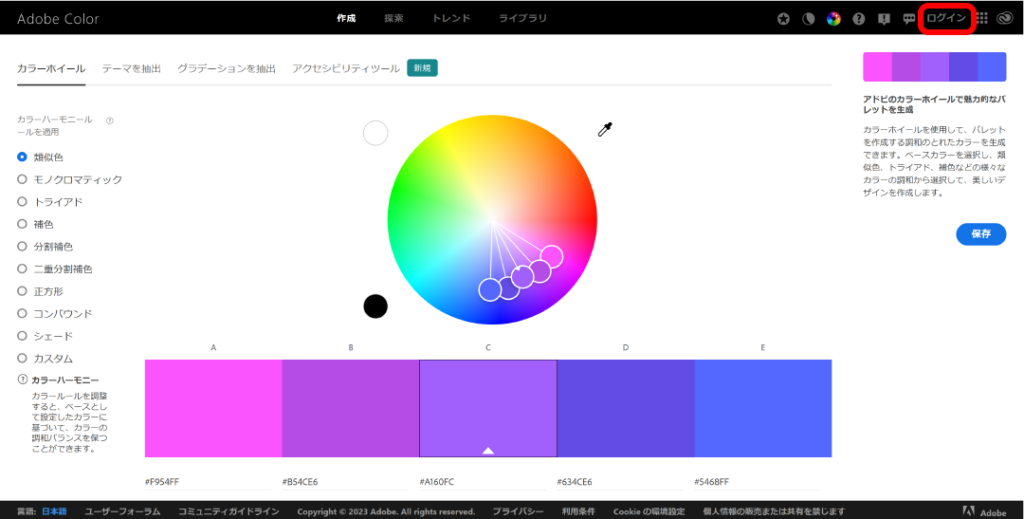
Task: Open the トレンド menu in top navigation
Action: [451, 19]
